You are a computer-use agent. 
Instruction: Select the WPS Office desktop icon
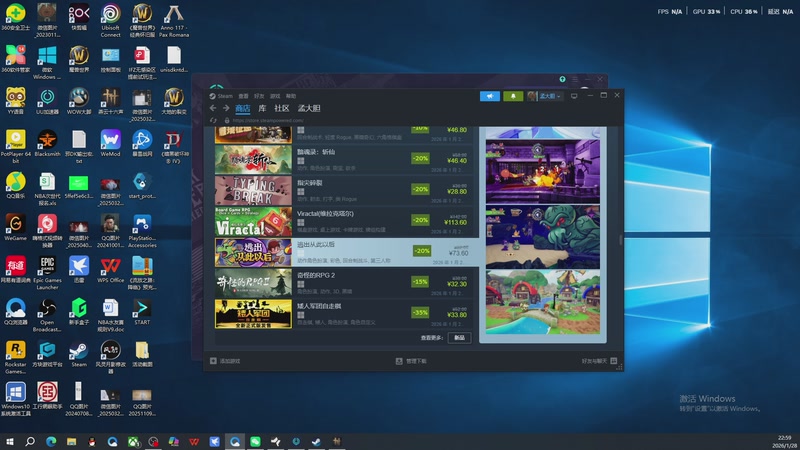pyautogui.click(x=110, y=269)
